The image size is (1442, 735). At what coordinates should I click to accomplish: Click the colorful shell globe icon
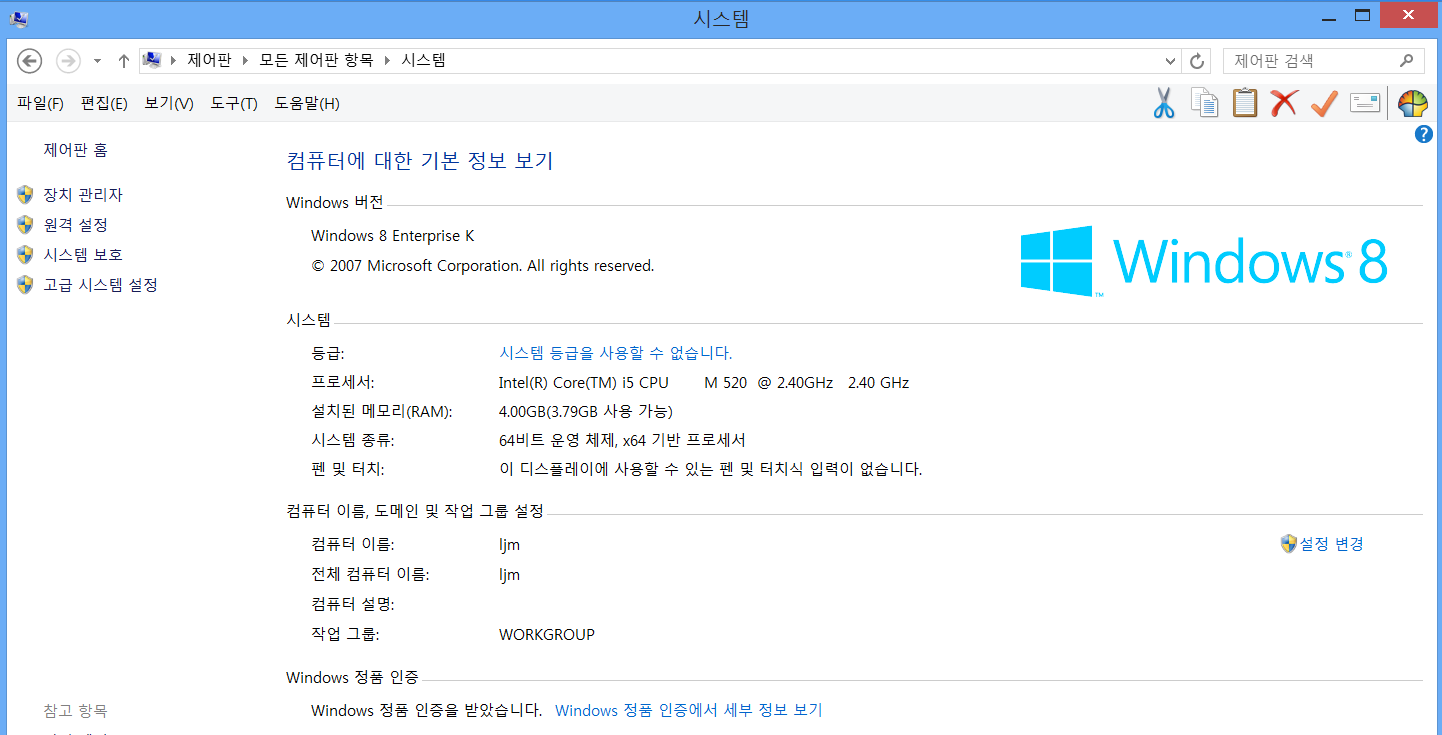tap(1412, 104)
